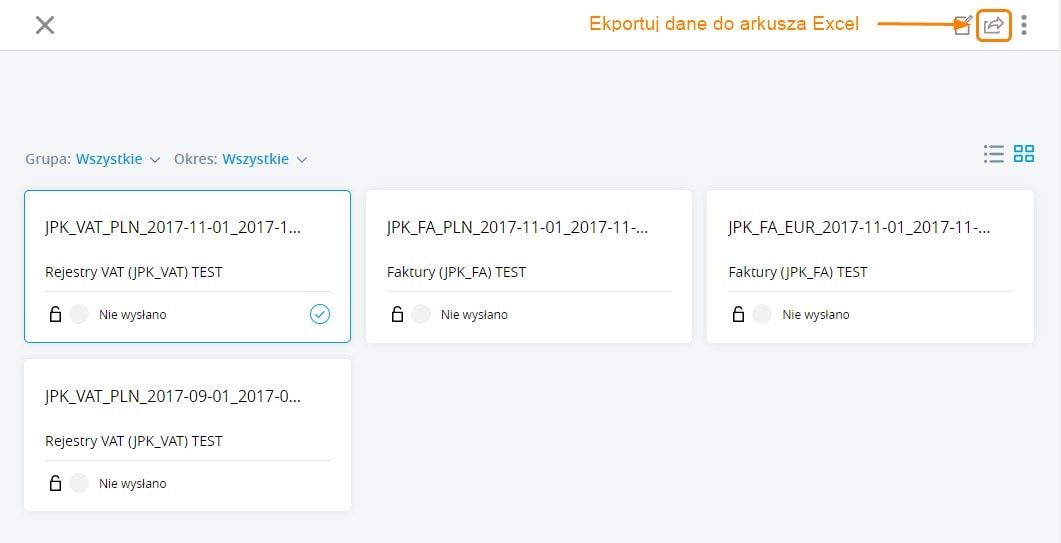Uncheck the selected JPK_VAT_PLN 2017-11 card checkmark
This screenshot has width=1061, height=543.
click(319, 314)
